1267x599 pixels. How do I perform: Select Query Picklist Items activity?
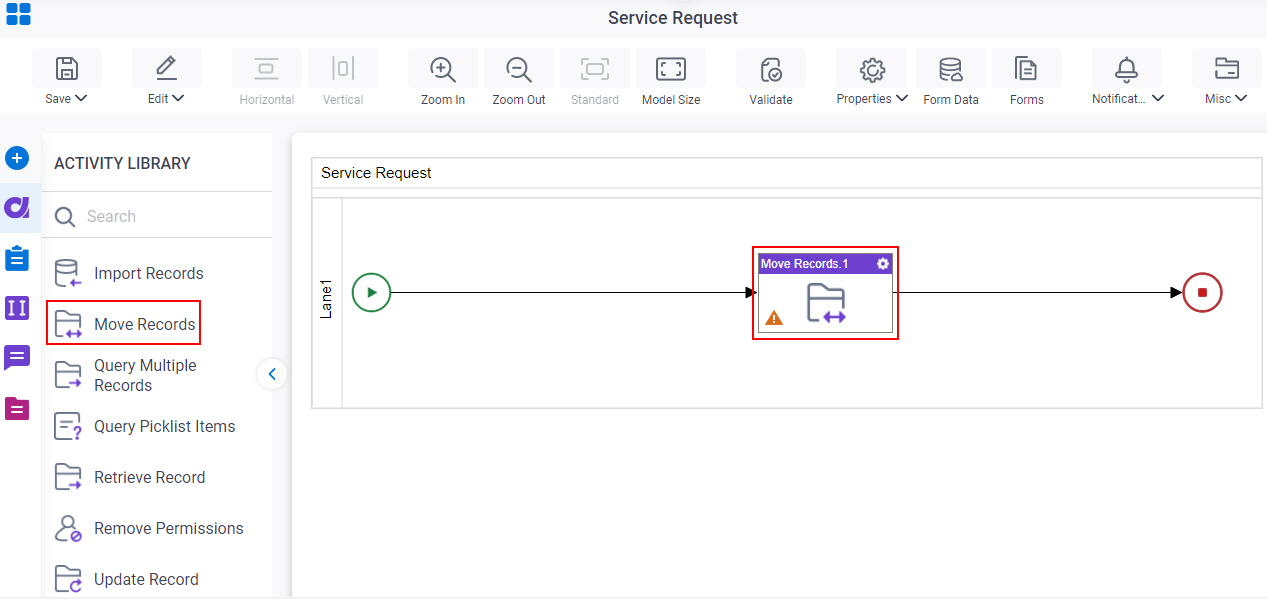click(x=145, y=426)
